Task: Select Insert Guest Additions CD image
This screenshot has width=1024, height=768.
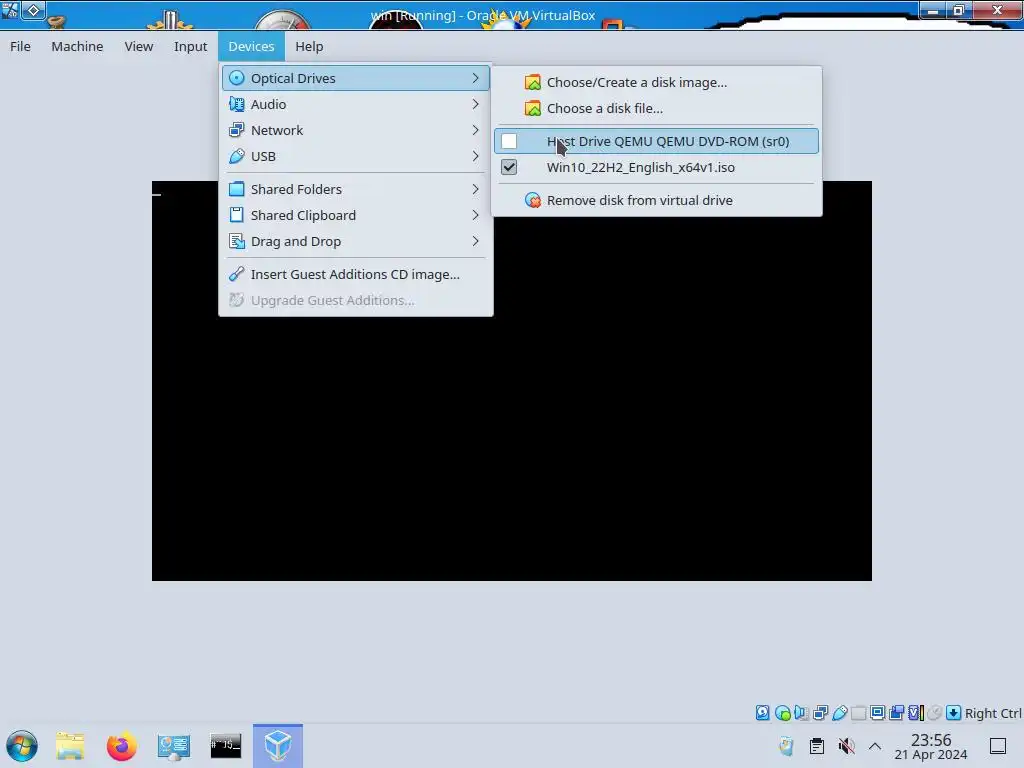Action: point(355,274)
